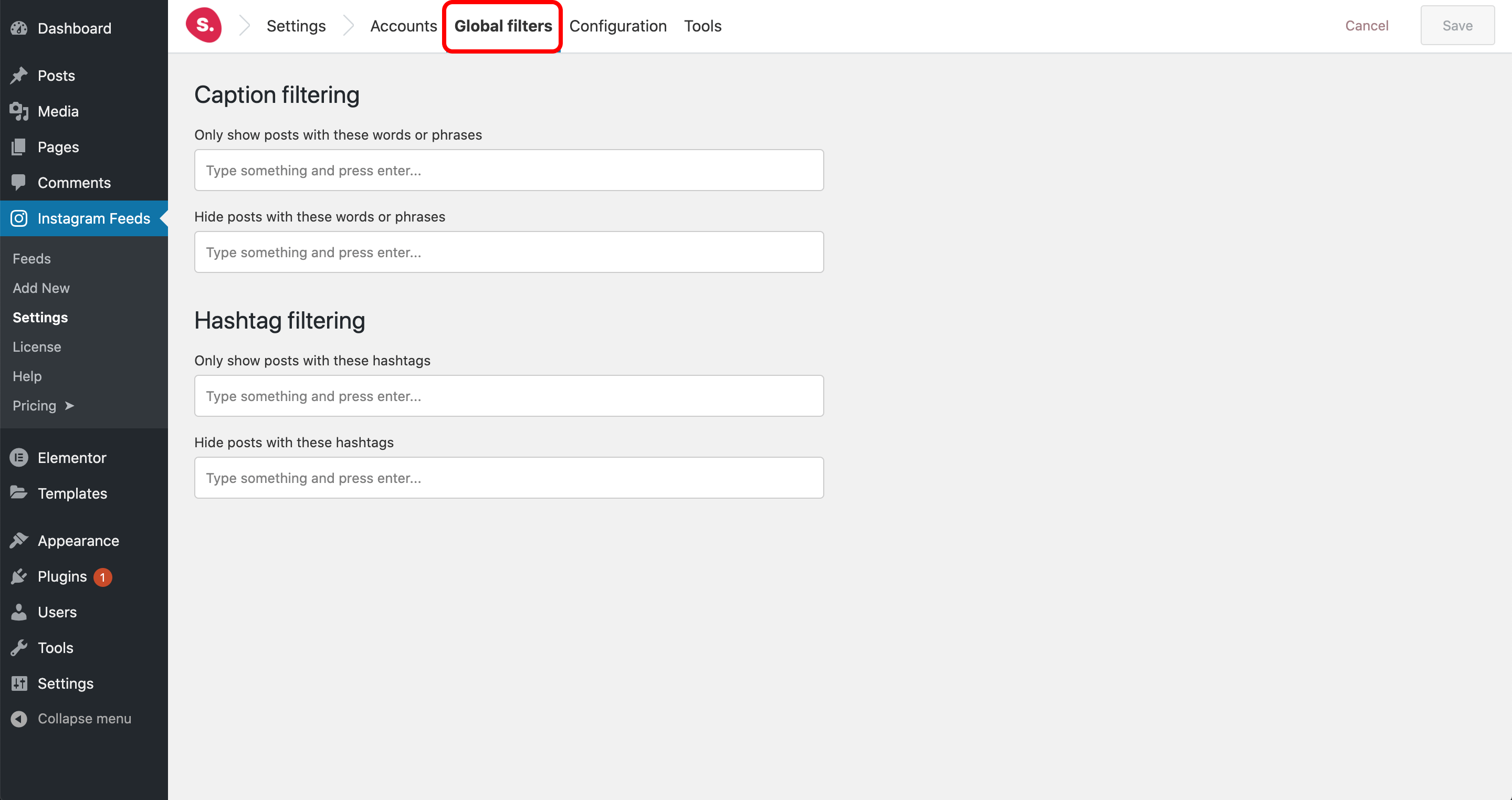This screenshot has height=800, width=1512.
Task: Click the WordPress Settings sliders icon
Action: tap(19, 683)
